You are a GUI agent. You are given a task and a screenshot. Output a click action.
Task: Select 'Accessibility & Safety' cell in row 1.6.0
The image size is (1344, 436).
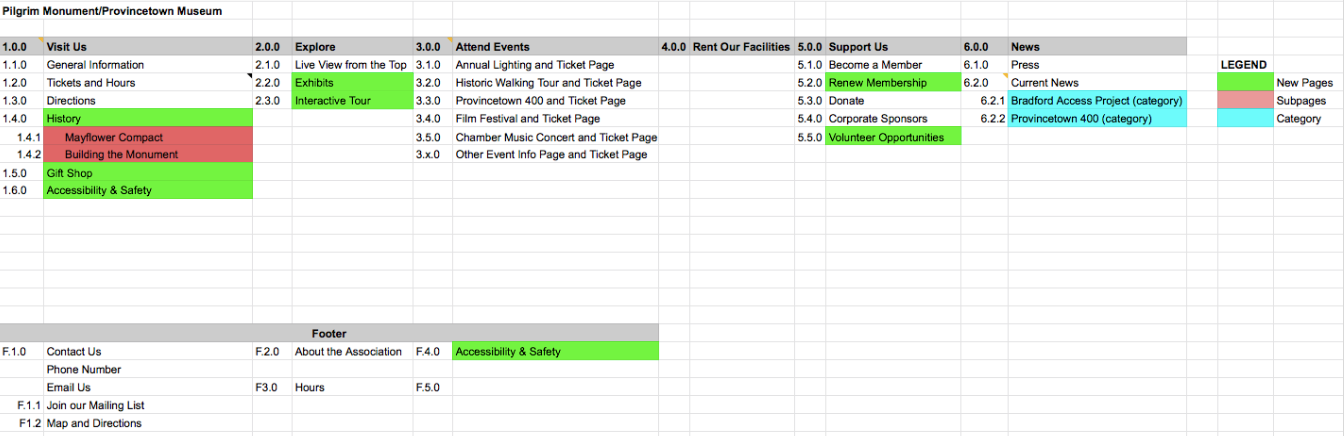pyautogui.click(x=148, y=190)
